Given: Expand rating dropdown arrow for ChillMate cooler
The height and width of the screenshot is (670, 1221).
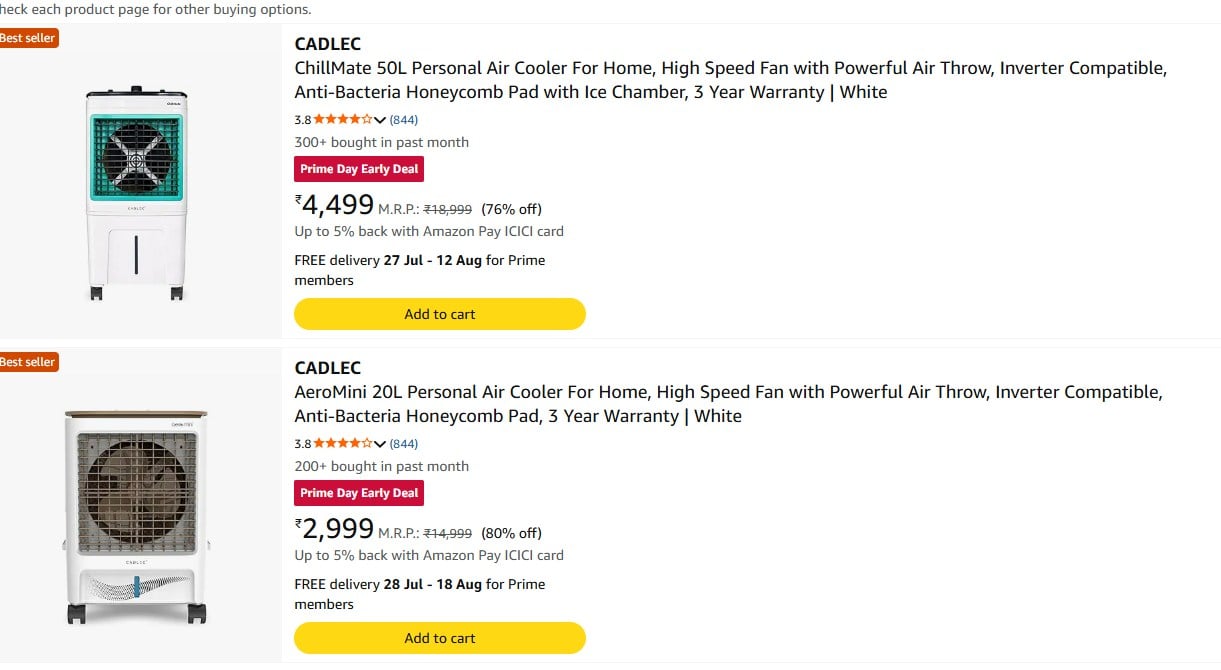Looking at the screenshot, I should click(x=380, y=120).
